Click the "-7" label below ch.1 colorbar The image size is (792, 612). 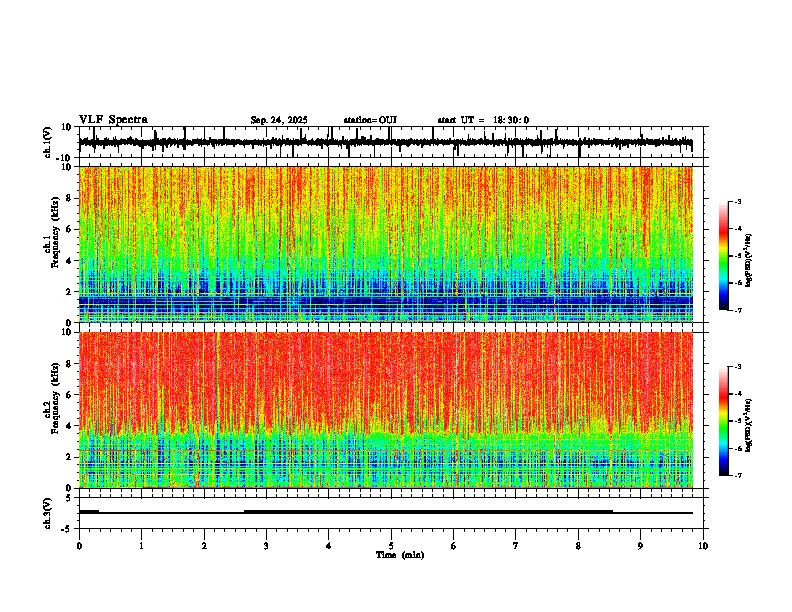[x=737, y=310]
